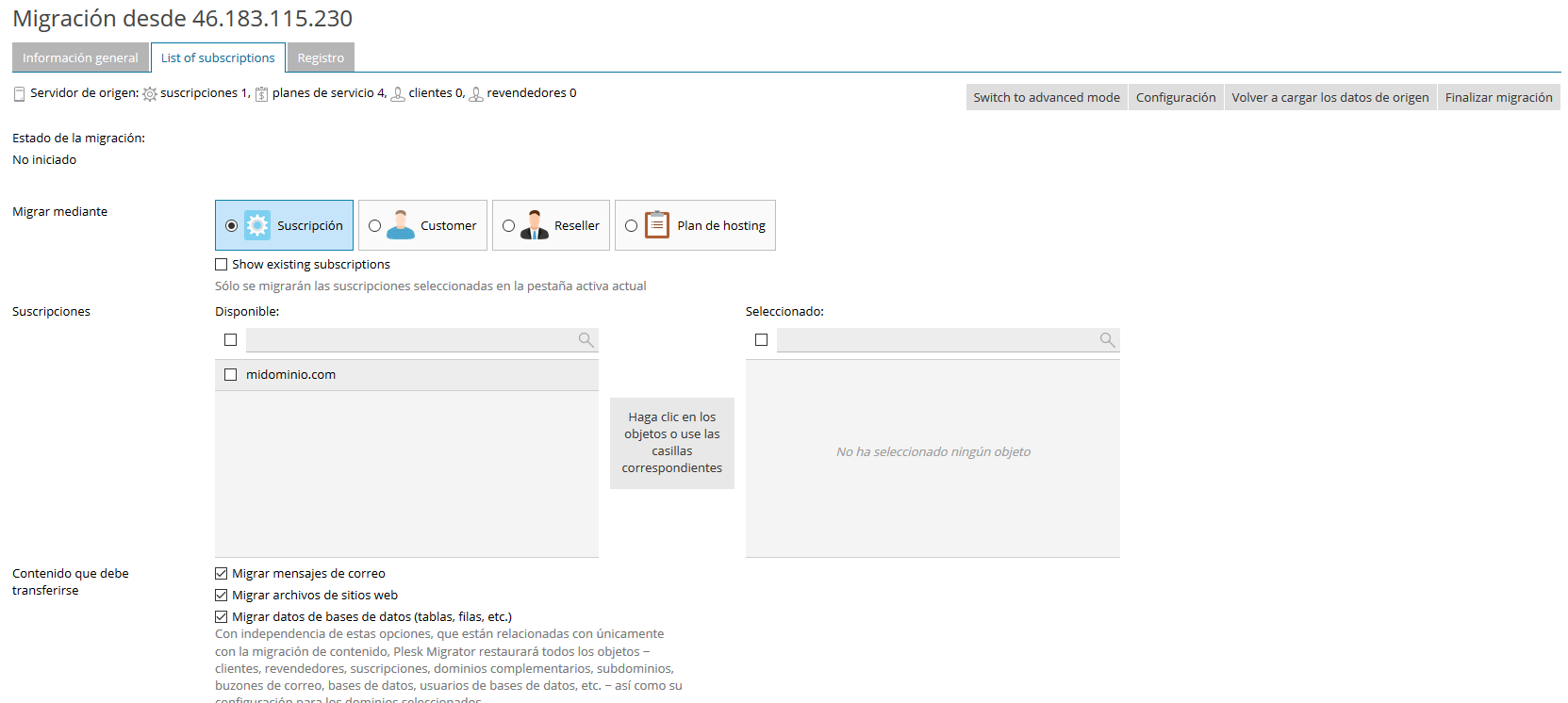The height and width of the screenshot is (703, 1568).
Task: Open the Información general tab
Action: tap(80, 57)
